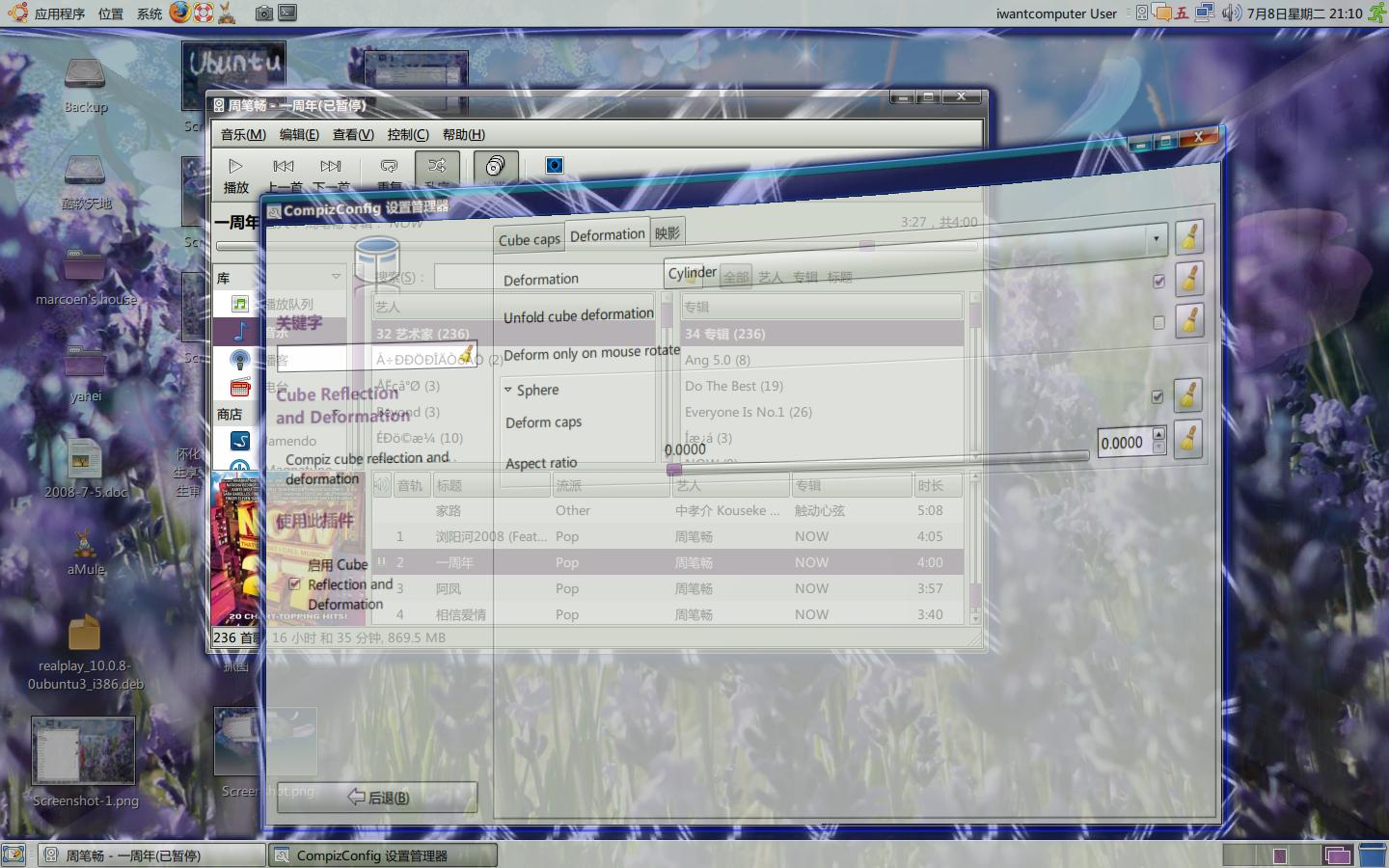
Task: Click the Play button in Rhythmbox toolbar
Action: pyautogui.click(x=235, y=175)
